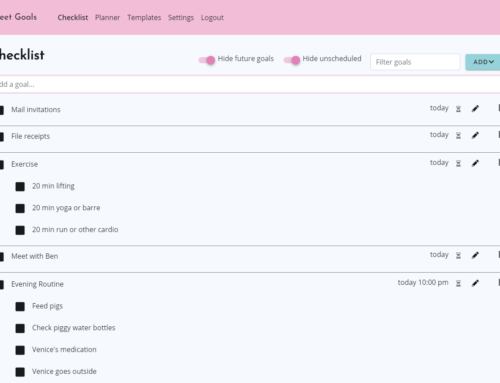Edit Exercise with the pencil icon
The height and width of the screenshot is (383, 500).
click(475, 163)
